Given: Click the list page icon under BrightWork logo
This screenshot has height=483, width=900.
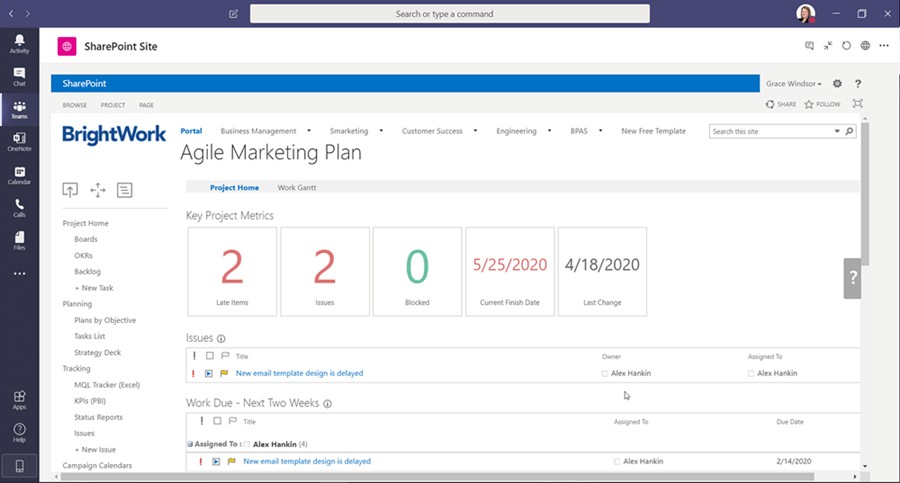Looking at the screenshot, I should (x=125, y=190).
